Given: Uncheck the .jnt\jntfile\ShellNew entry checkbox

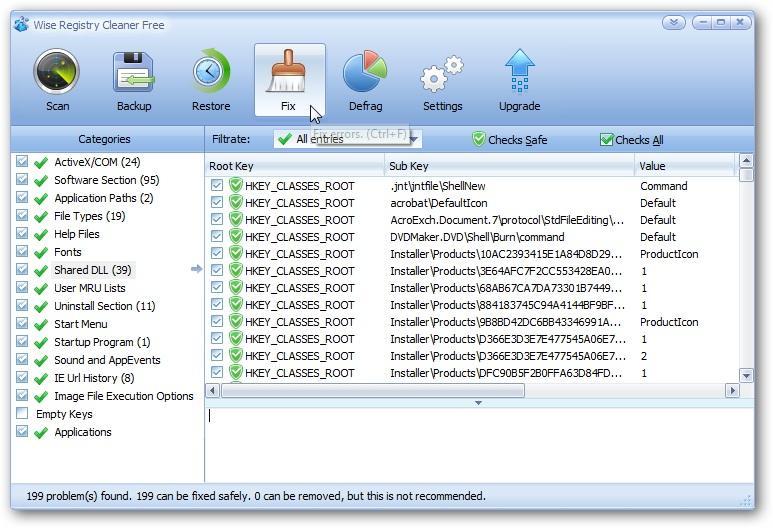Looking at the screenshot, I should coord(216,185).
